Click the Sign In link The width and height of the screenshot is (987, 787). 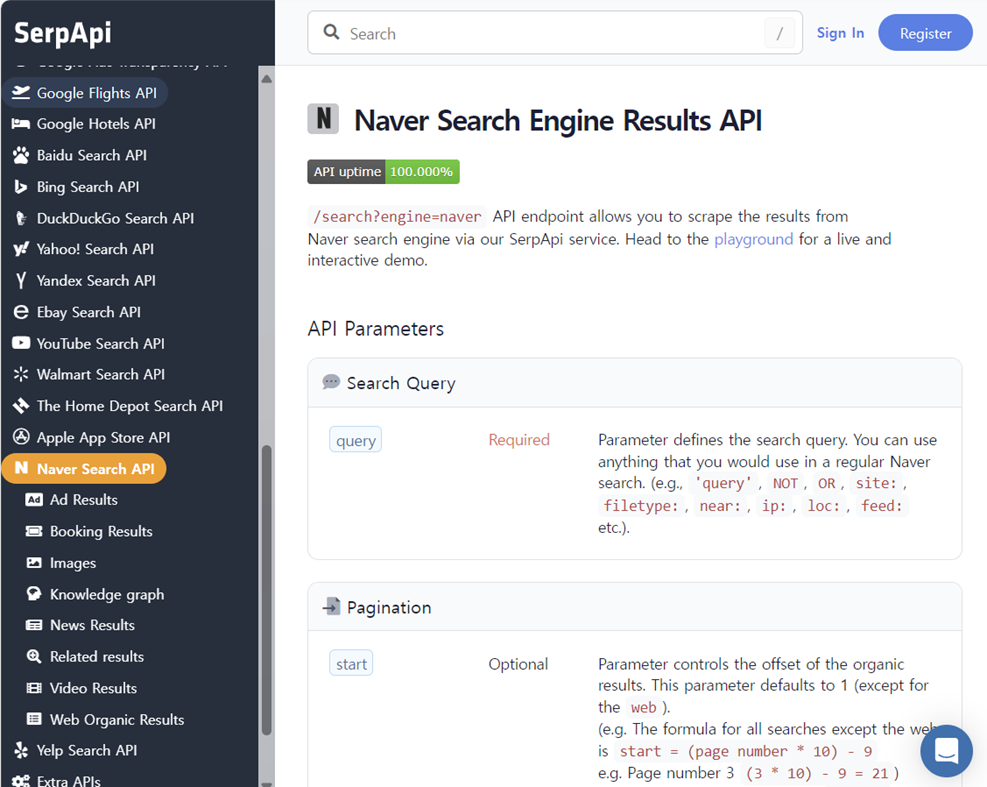(840, 33)
